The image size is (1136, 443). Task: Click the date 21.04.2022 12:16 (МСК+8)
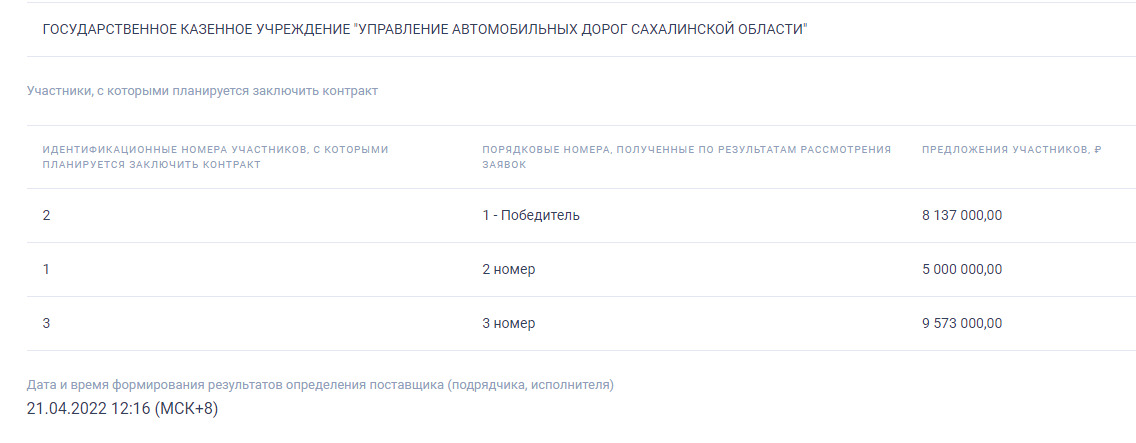point(122,409)
